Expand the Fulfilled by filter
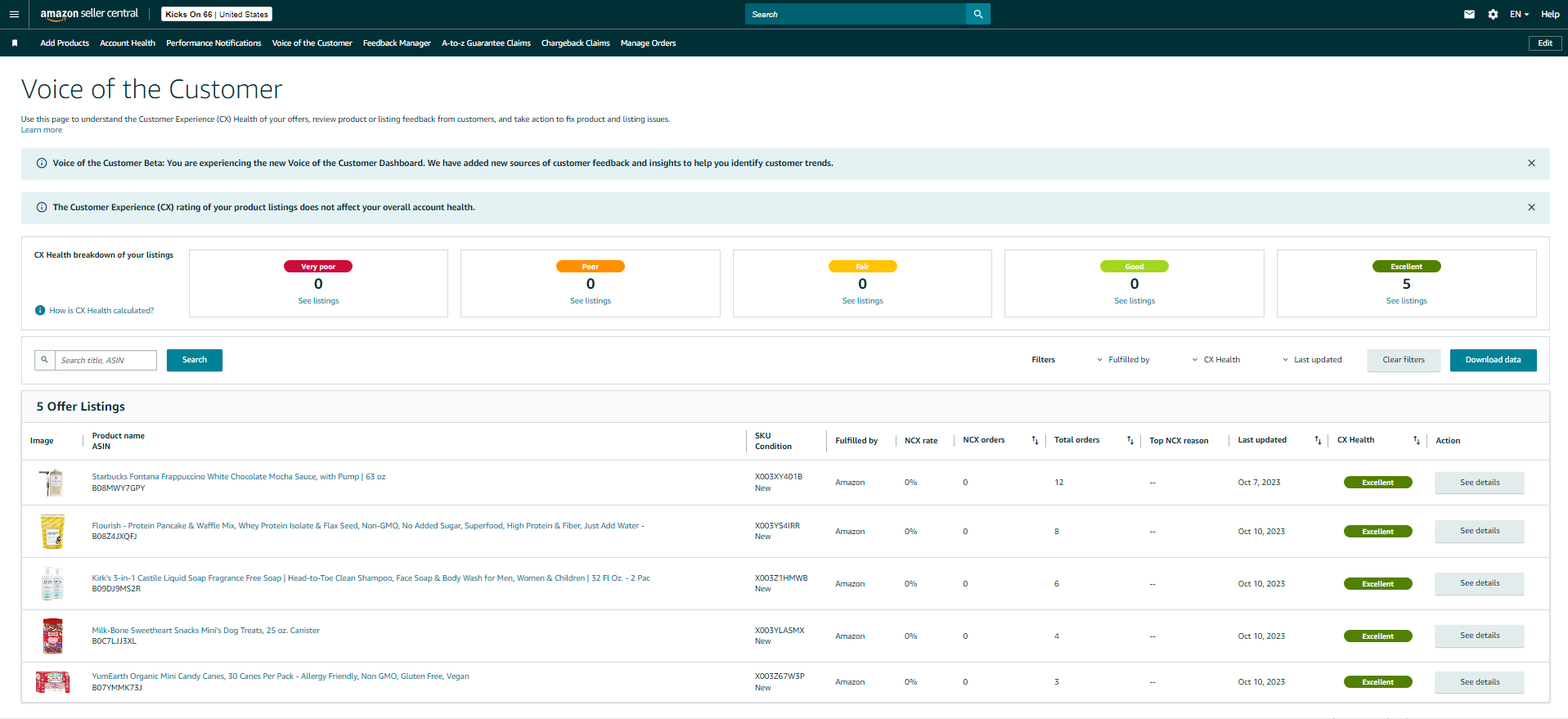This screenshot has width=1568, height=719. point(1123,360)
